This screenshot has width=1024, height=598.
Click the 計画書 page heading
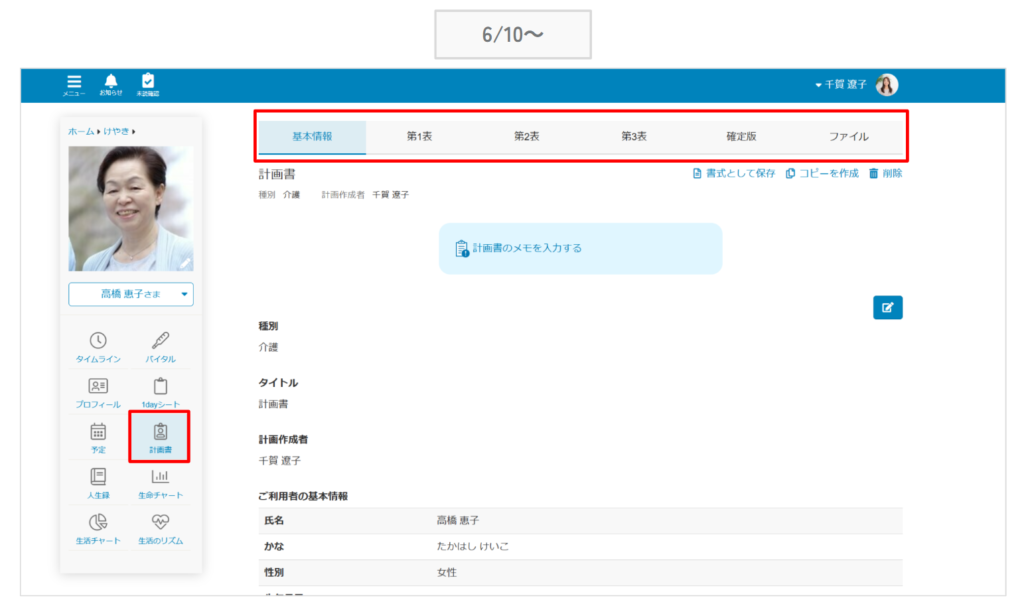pos(277,174)
